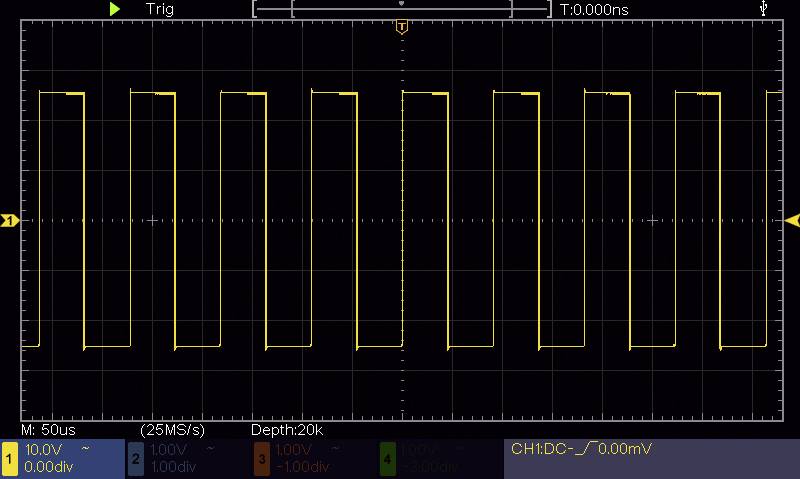Viewport: 800px width, 479px height.
Task: Click the Trig status label
Action: coord(160,9)
